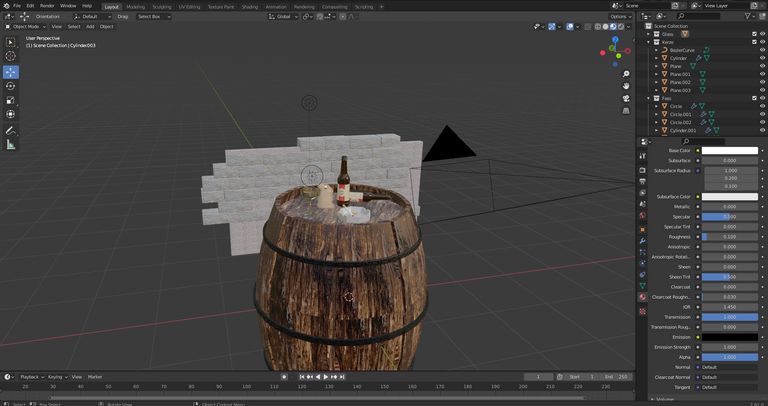Select the Move tool in the toolbar
Image resolution: width=768 pixels, height=406 pixels.
(11, 72)
